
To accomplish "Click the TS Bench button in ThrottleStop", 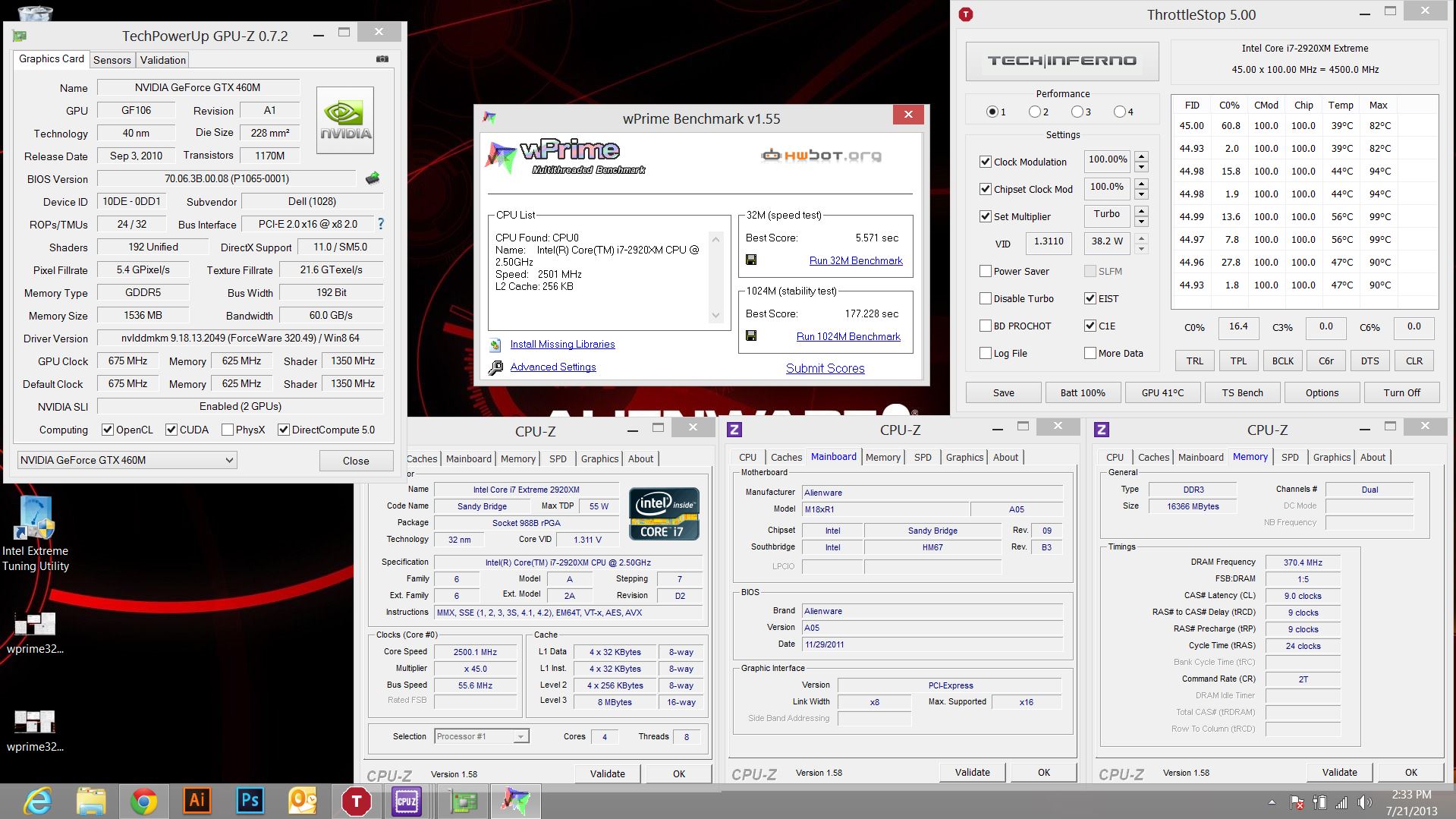I will point(1242,392).
